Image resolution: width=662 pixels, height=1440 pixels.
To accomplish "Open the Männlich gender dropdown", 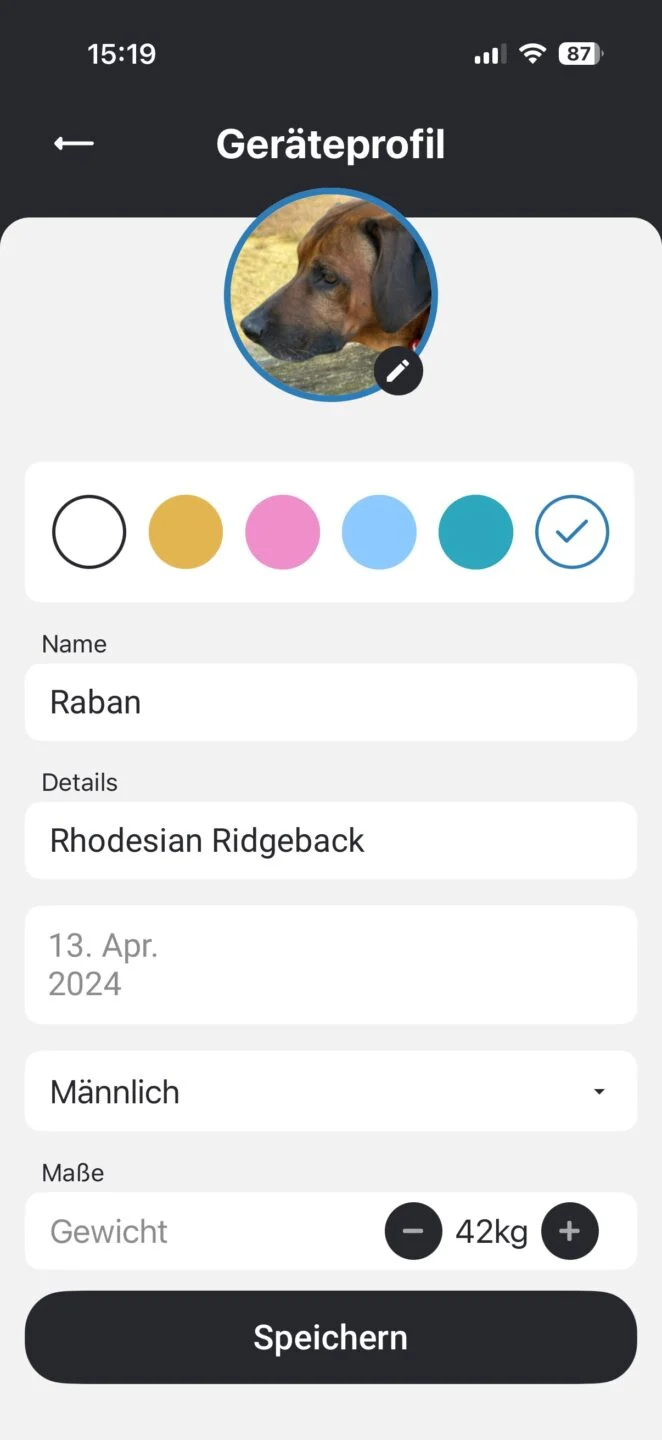I will [x=330, y=1091].
